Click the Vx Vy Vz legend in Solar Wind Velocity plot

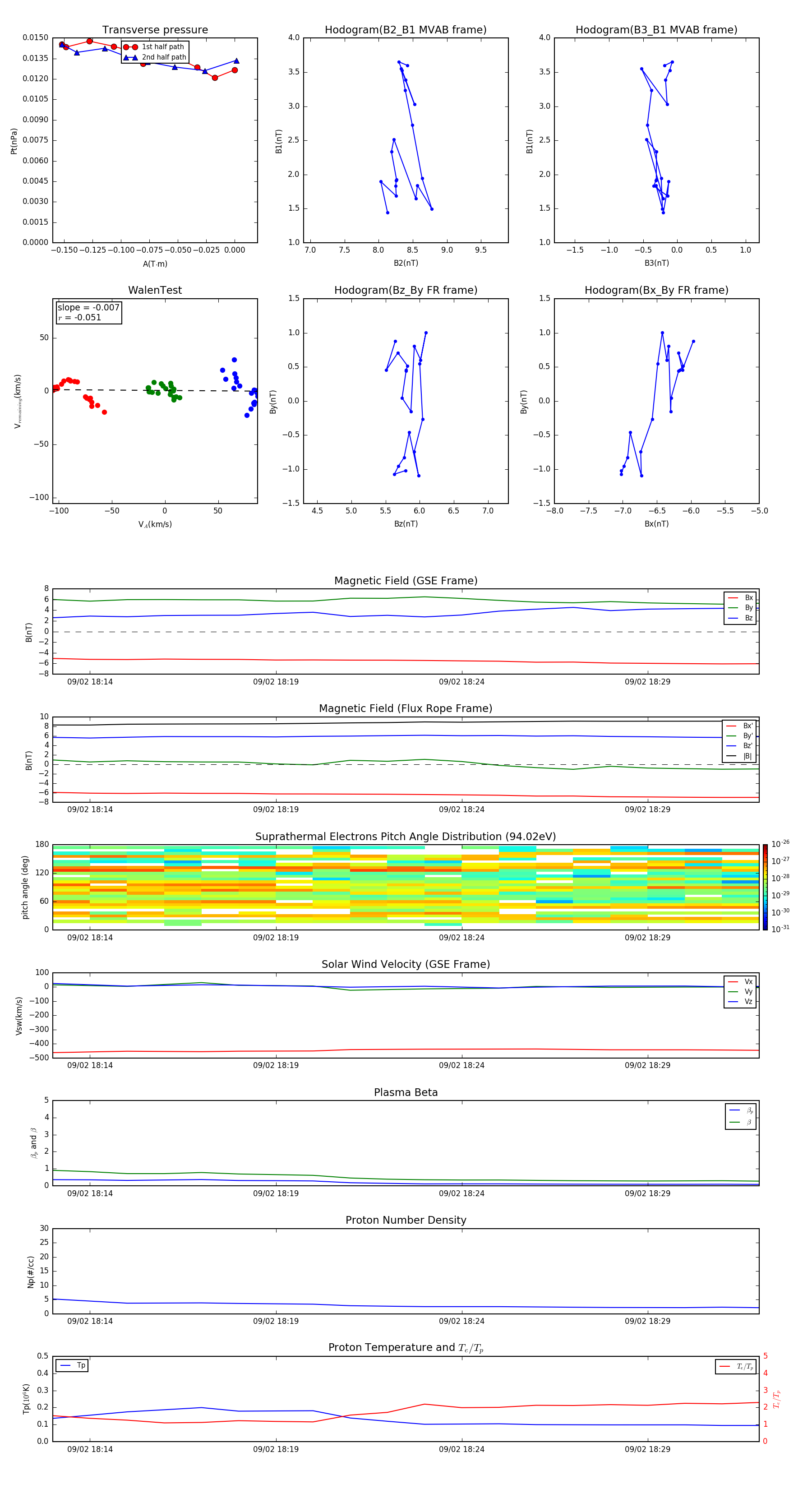[740, 992]
